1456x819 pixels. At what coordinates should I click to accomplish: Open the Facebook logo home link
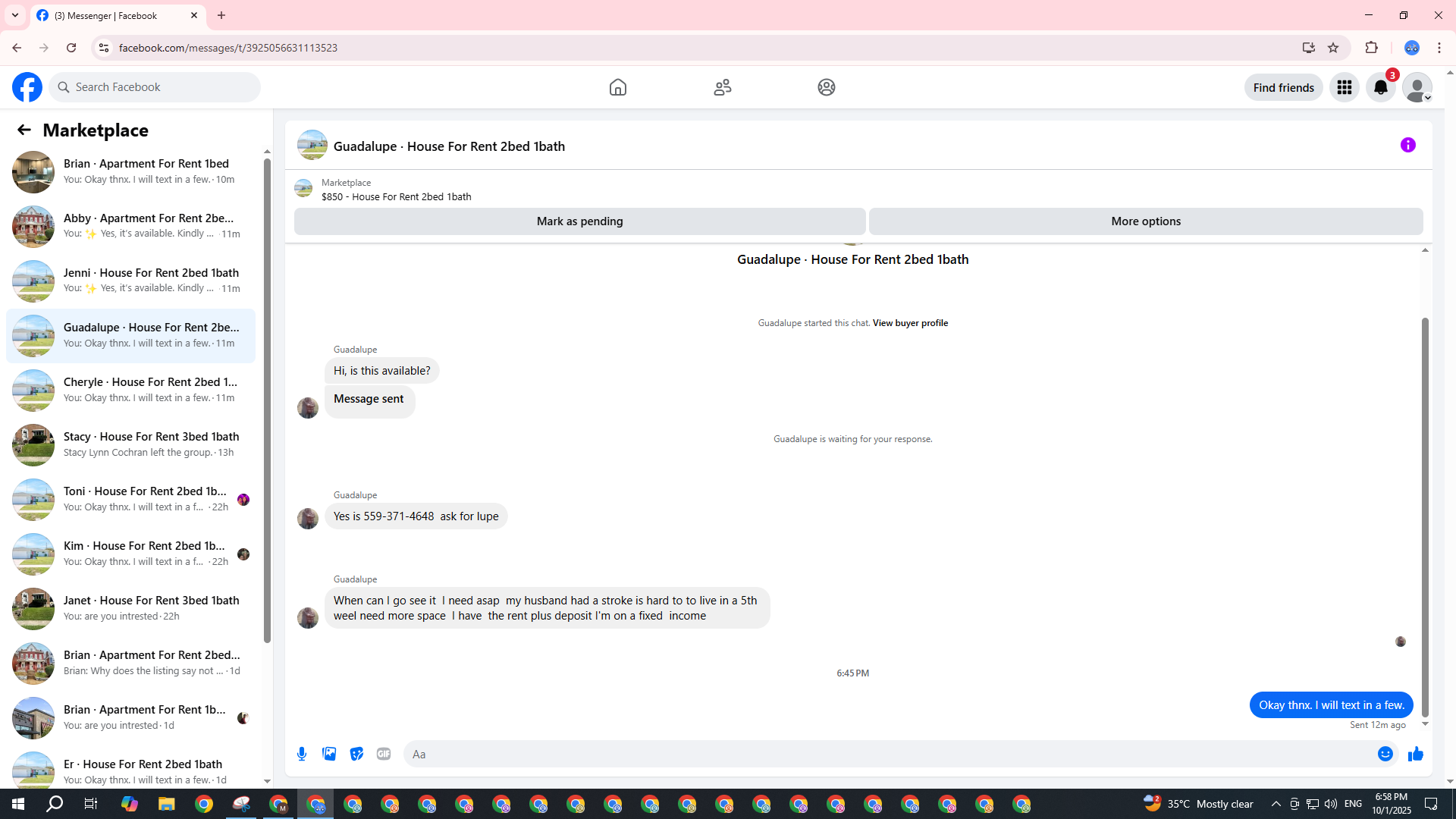click(27, 87)
